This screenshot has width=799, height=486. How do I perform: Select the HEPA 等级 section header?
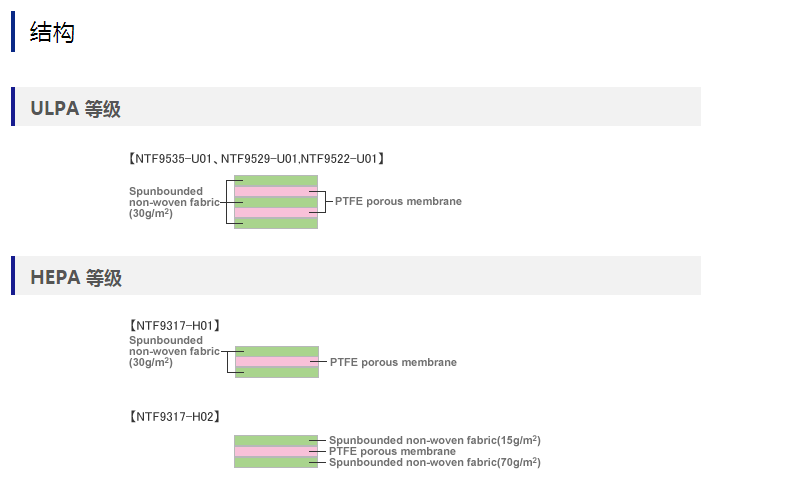(x=76, y=277)
